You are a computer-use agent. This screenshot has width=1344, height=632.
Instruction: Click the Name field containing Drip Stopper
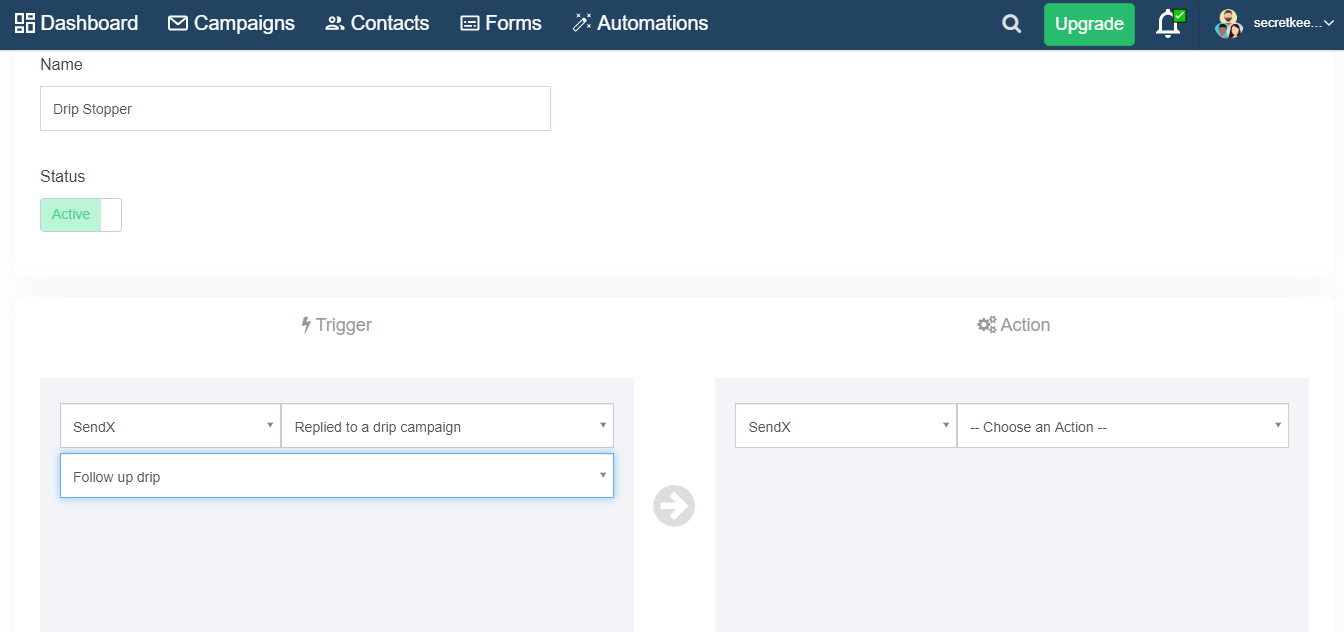tap(295, 108)
